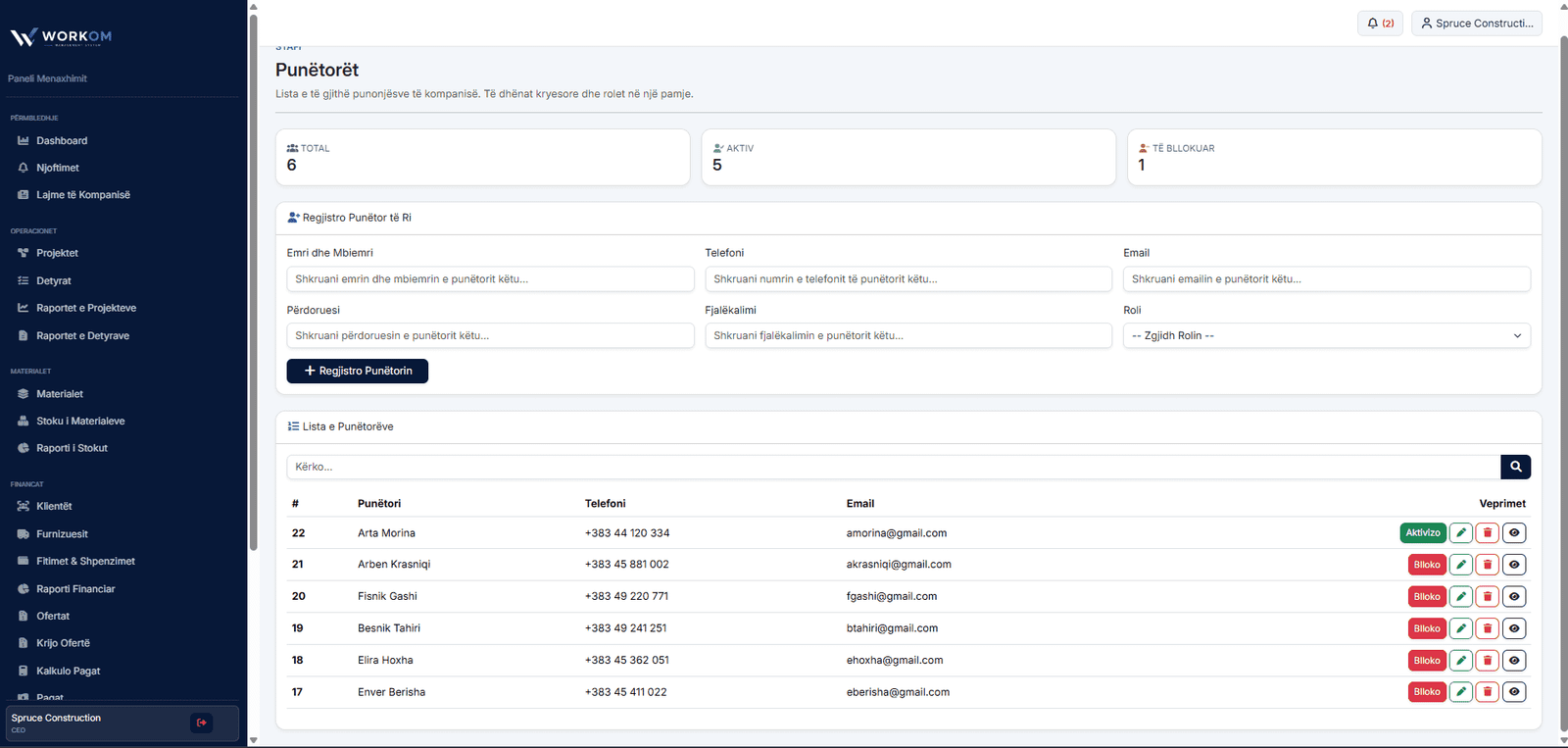Delete Besnik Tahiri using trash icon
1568x748 pixels.
(x=1488, y=628)
